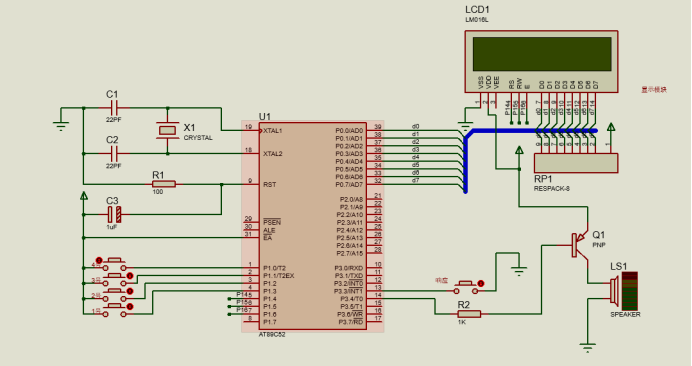692x366 pixels.
Task: Select the R2 1K resistor
Action: coord(469,314)
